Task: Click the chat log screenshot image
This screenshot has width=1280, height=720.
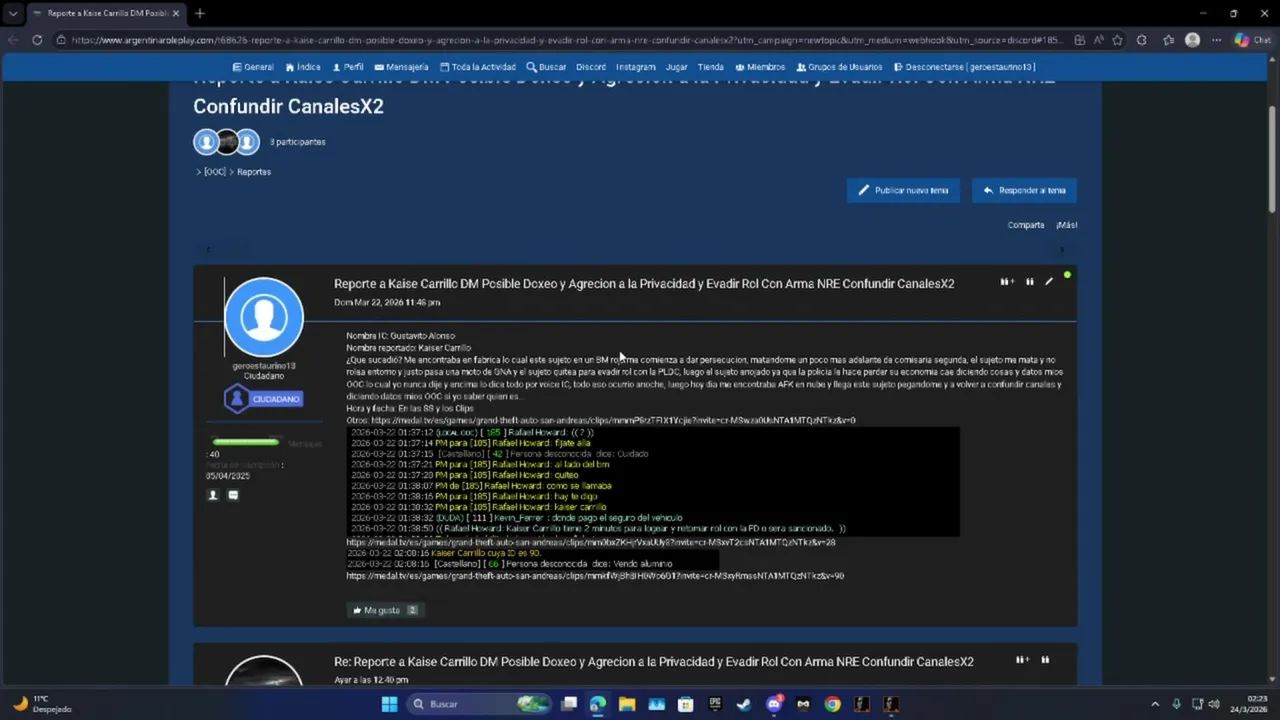Action: pos(653,482)
